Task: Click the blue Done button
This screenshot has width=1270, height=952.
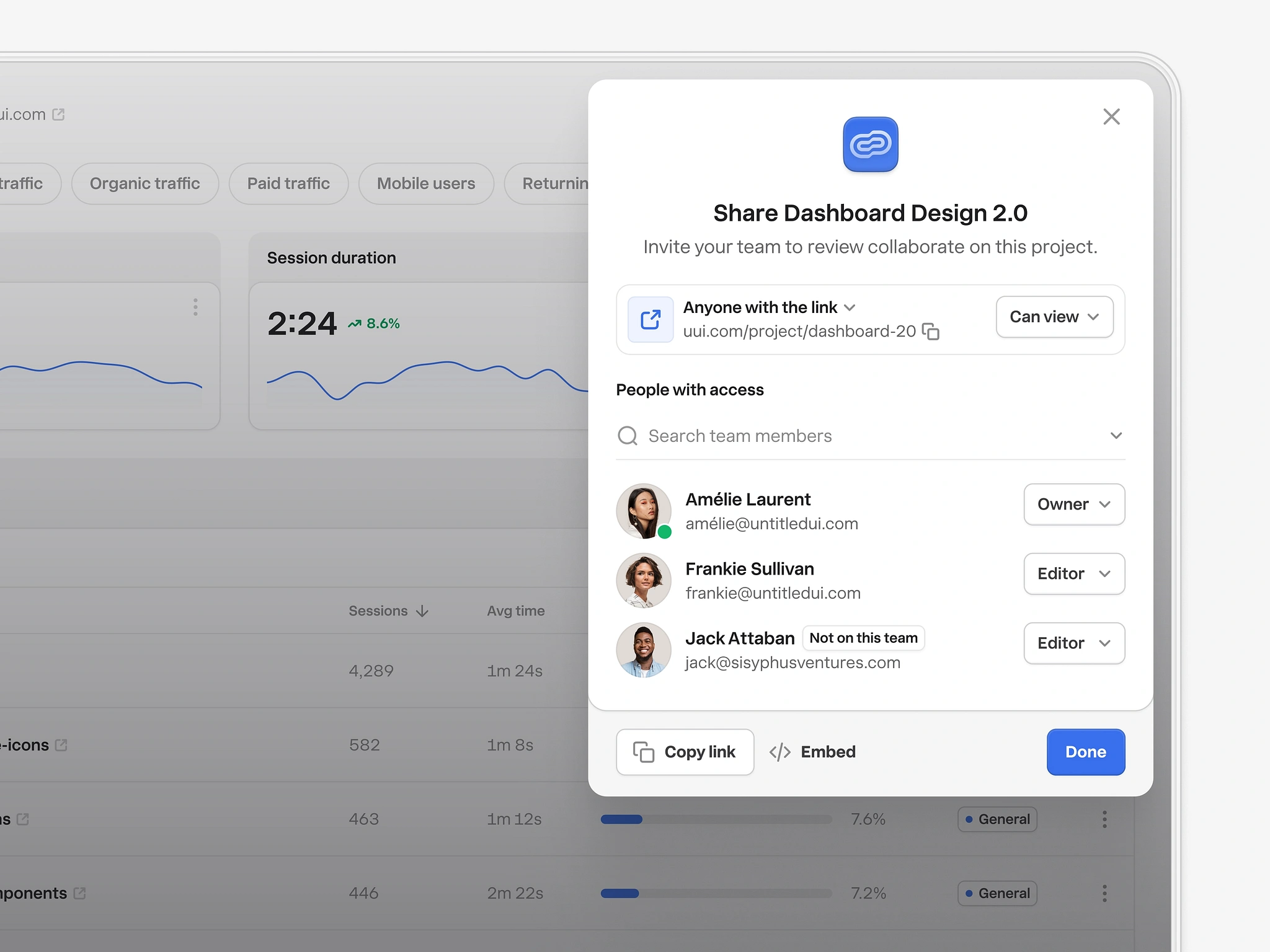Action: 1085,752
